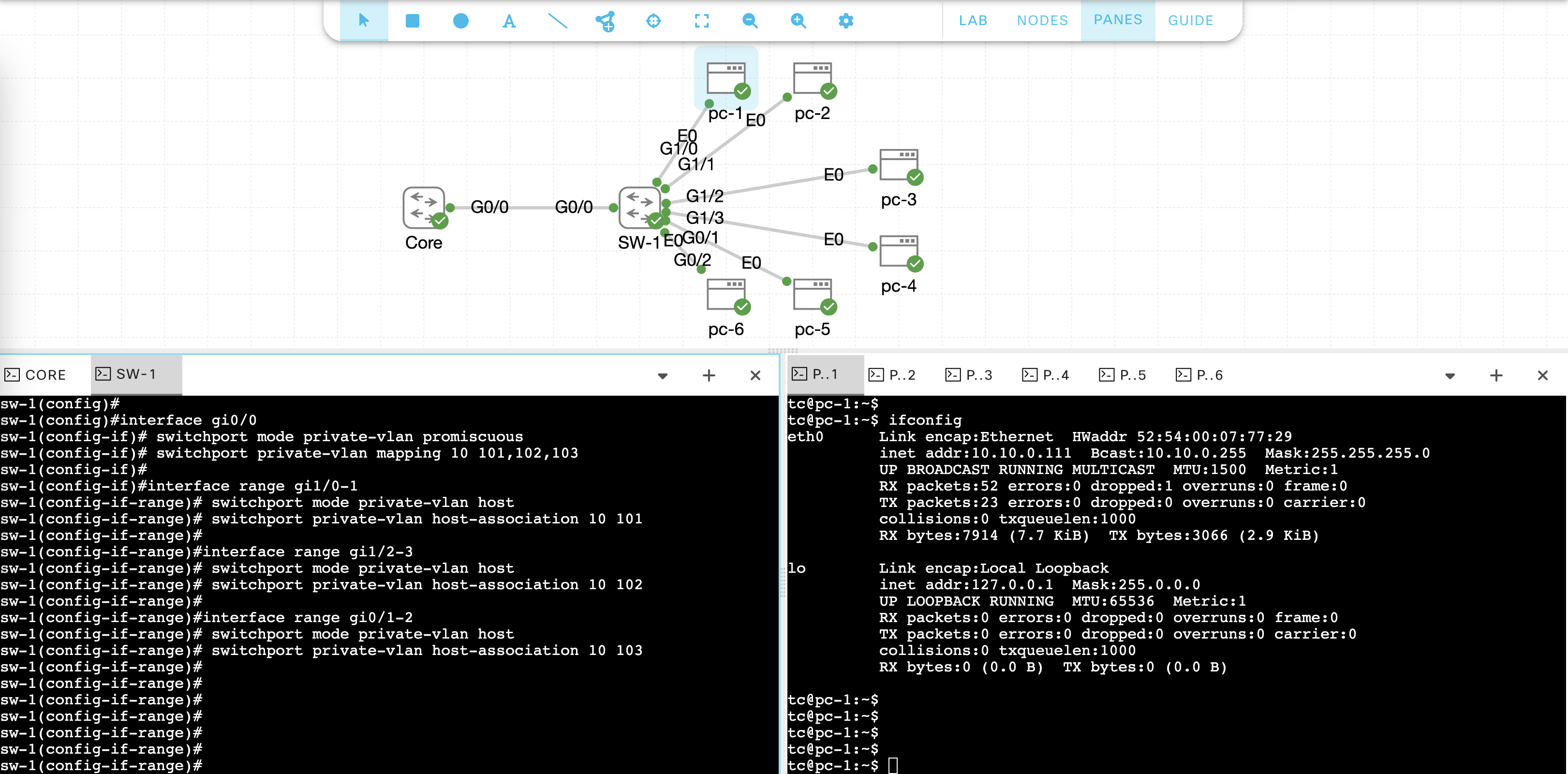Screen dimensions: 1568x774
Task: Expand left console pane dropdown arrow
Action: (663, 376)
